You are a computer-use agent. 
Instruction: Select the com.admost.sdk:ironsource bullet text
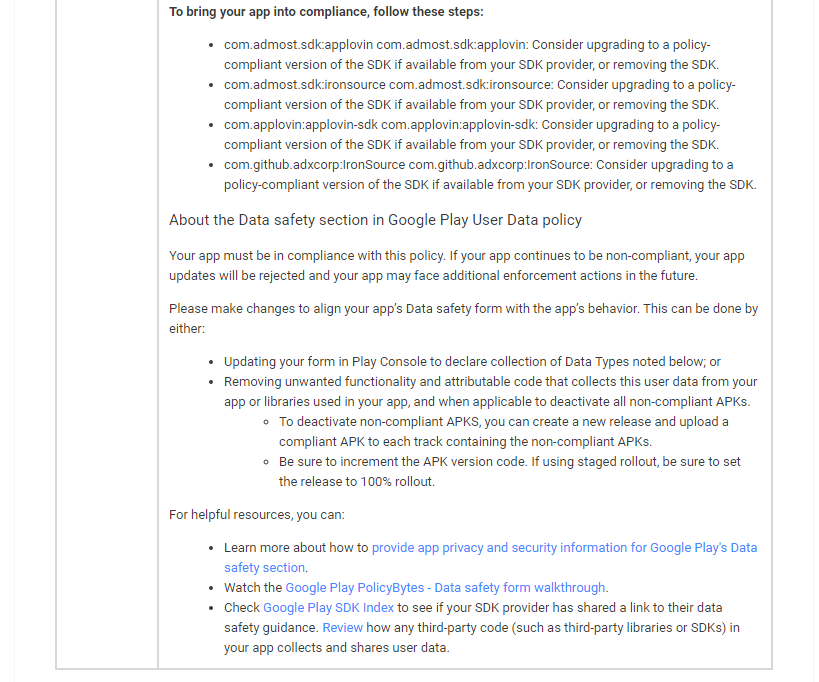tap(479, 95)
